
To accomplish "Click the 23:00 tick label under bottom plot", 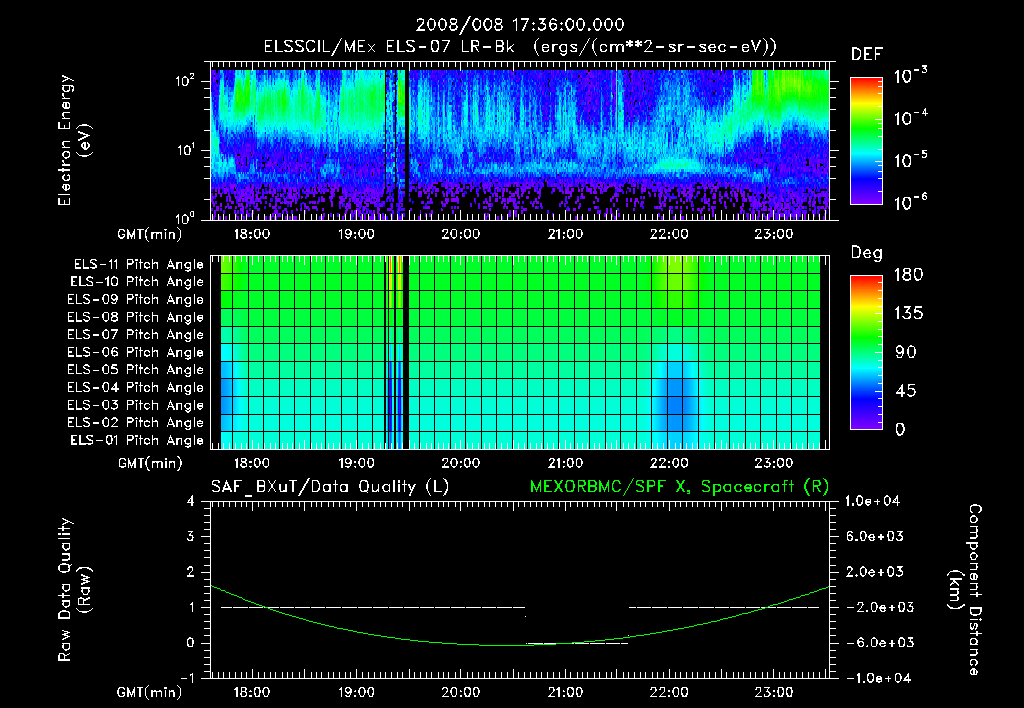I will coord(773,692).
